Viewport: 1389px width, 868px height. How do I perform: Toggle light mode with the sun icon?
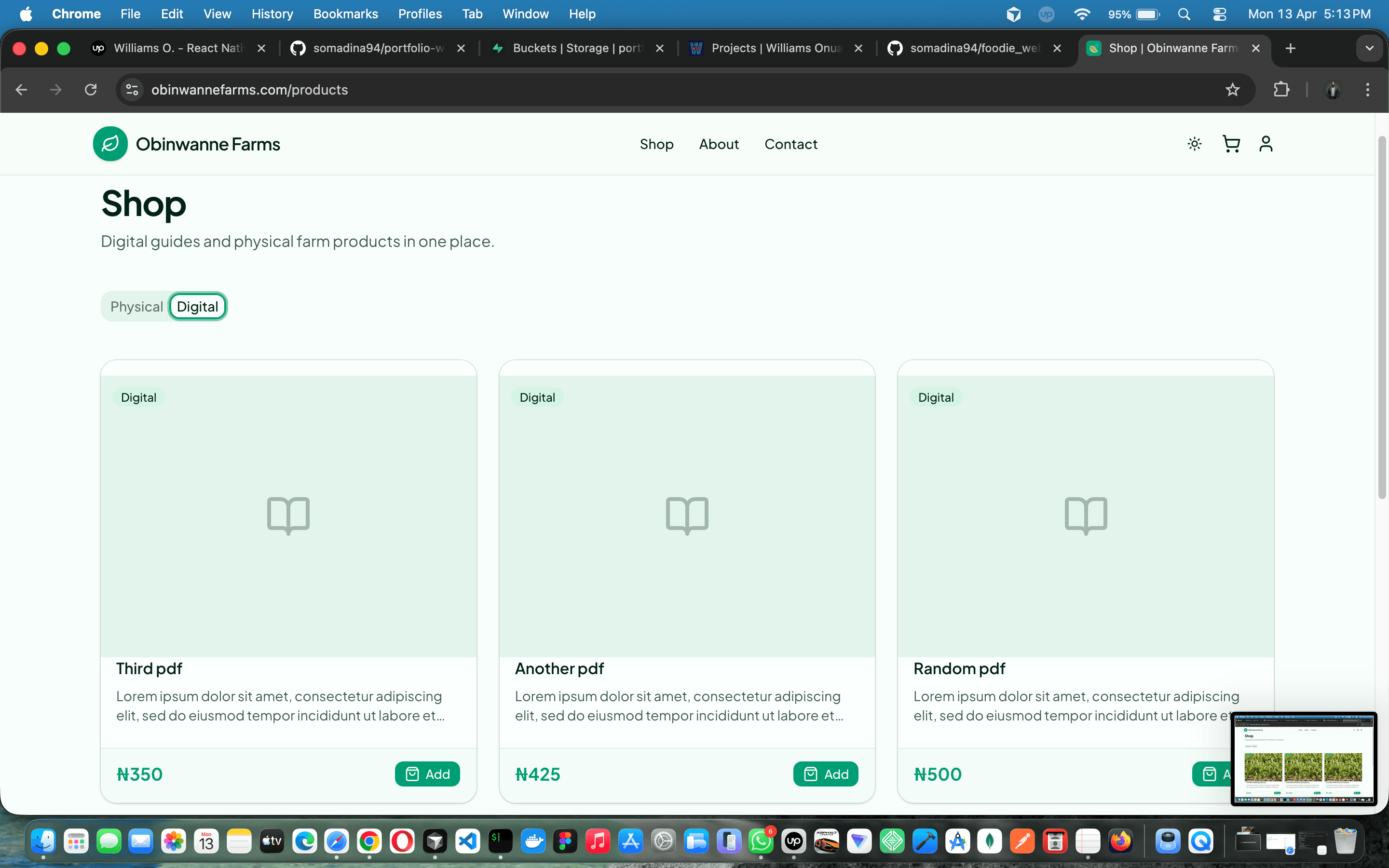[x=1195, y=144]
